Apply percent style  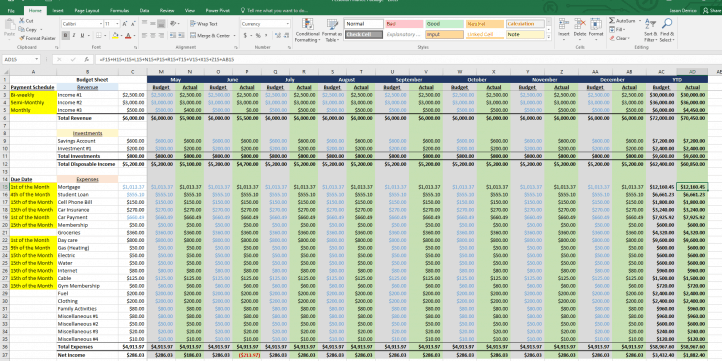258,35
